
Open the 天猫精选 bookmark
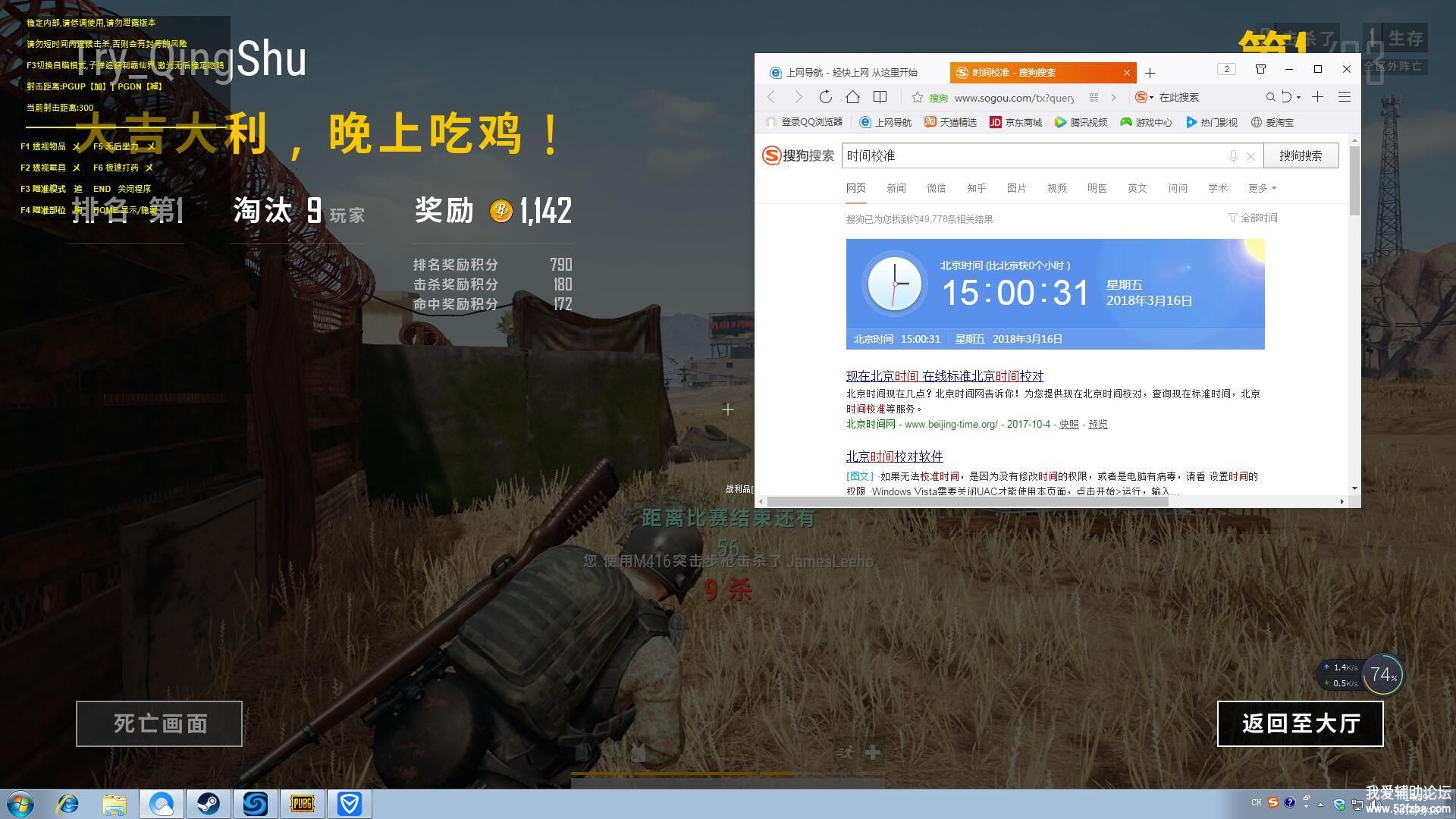(x=951, y=122)
